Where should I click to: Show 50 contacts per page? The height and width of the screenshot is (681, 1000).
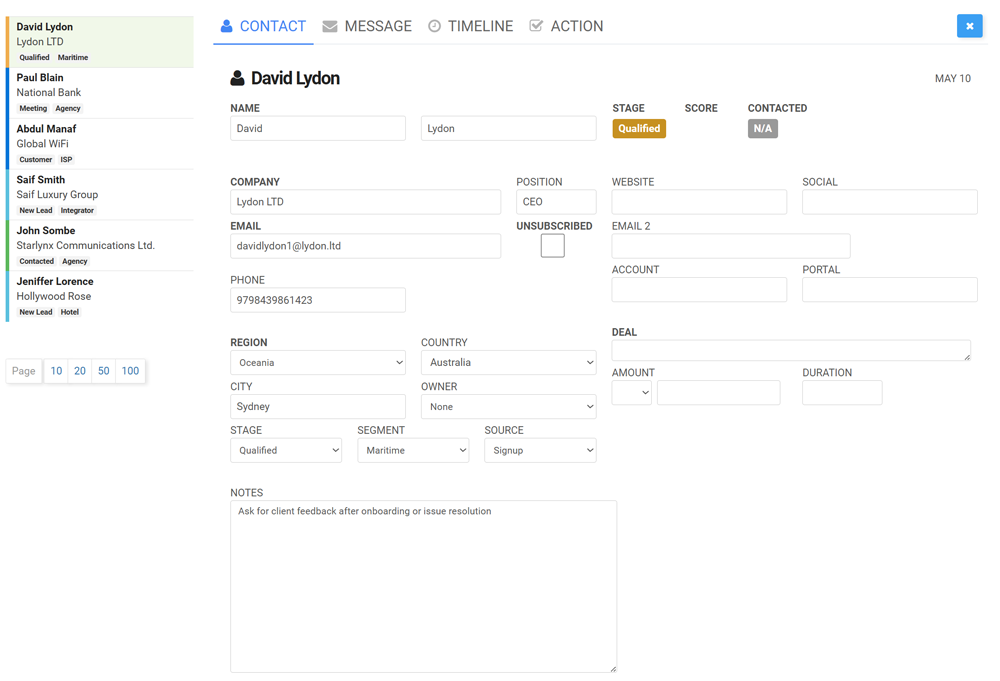click(x=103, y=371)
